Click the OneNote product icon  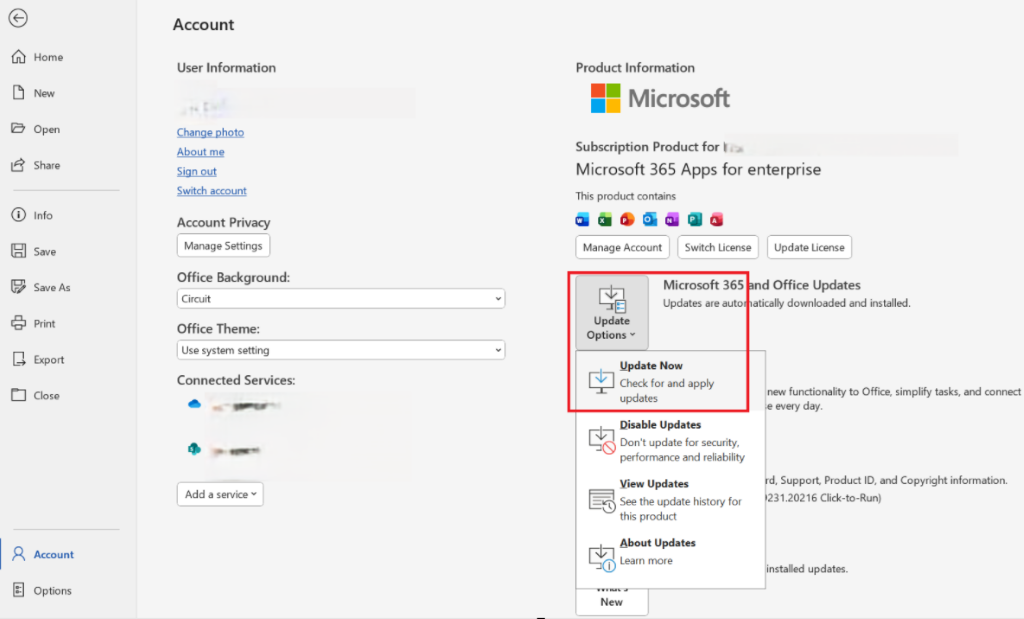coord(672,219)
